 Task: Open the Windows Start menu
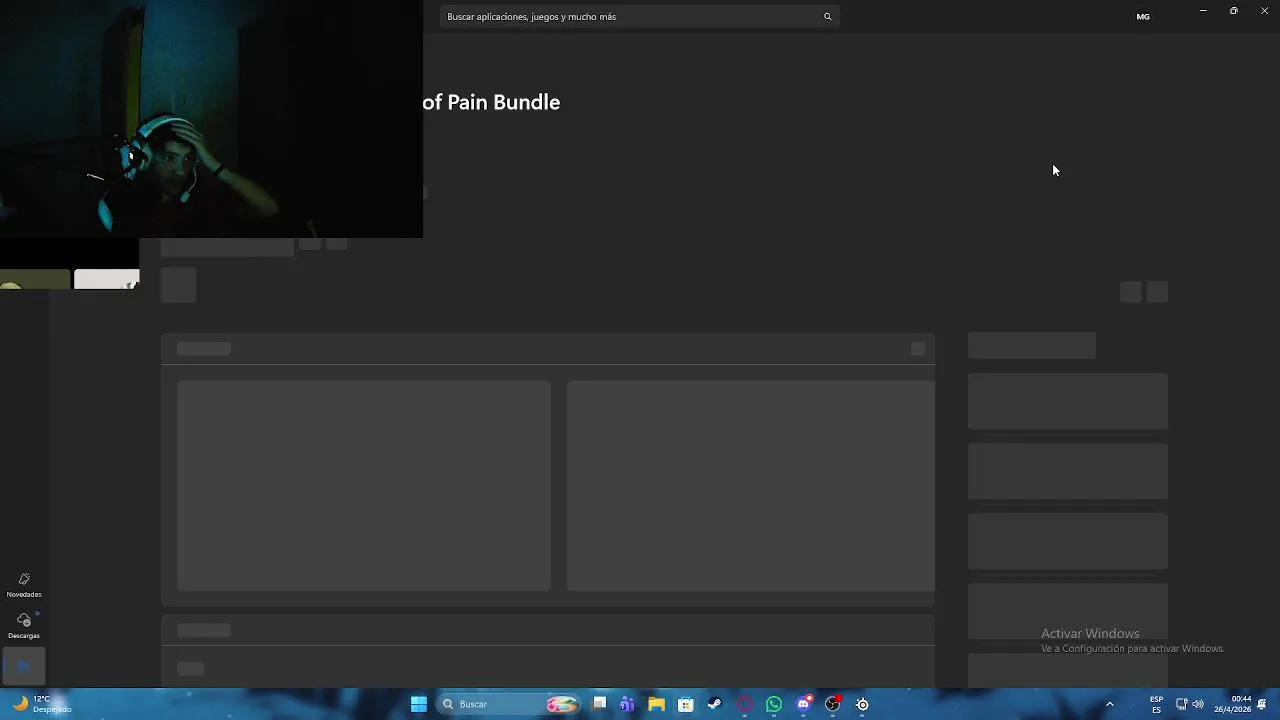point(419,704)
